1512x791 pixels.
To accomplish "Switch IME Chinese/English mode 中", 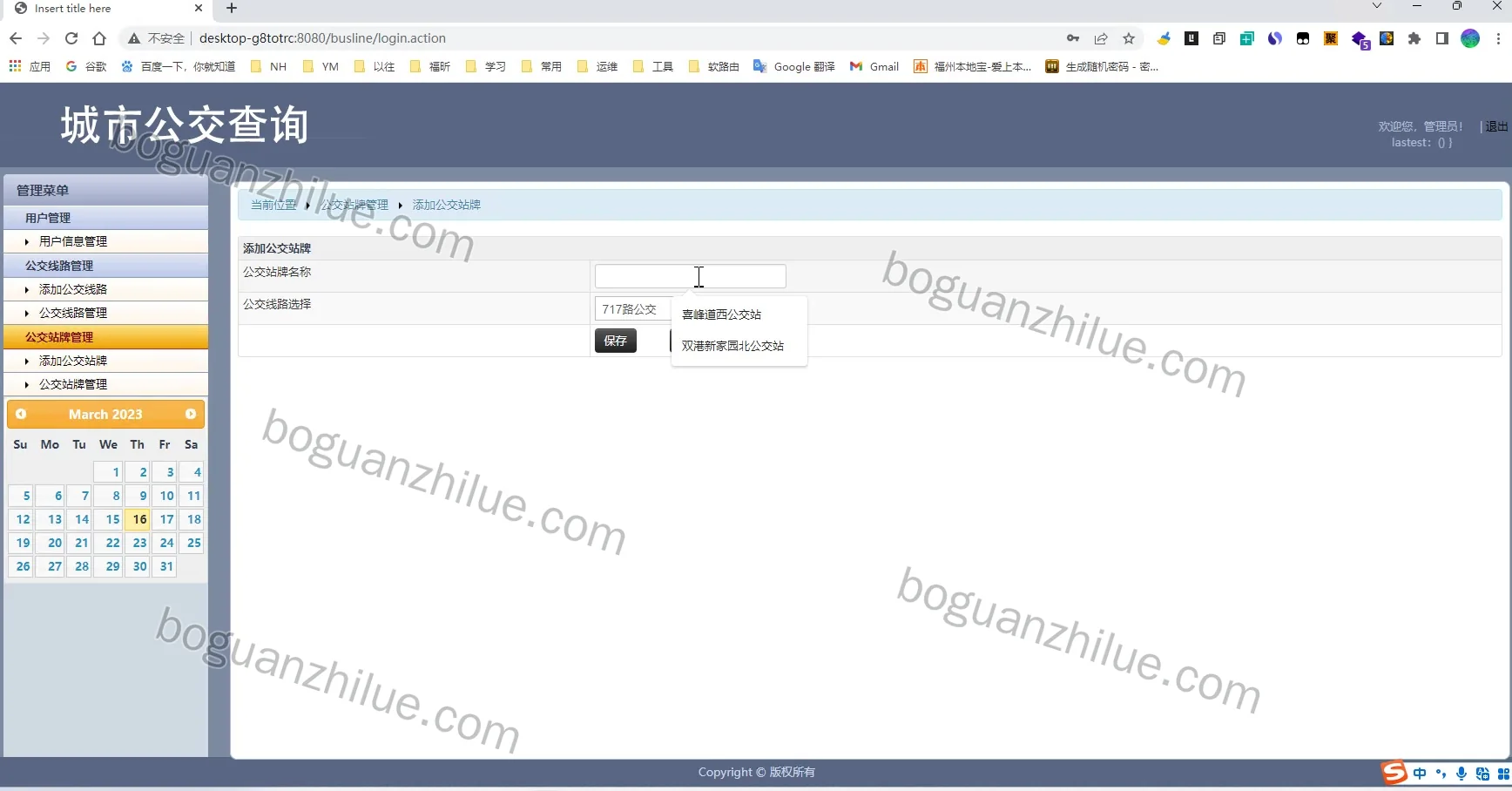I will coord(1421,774).
